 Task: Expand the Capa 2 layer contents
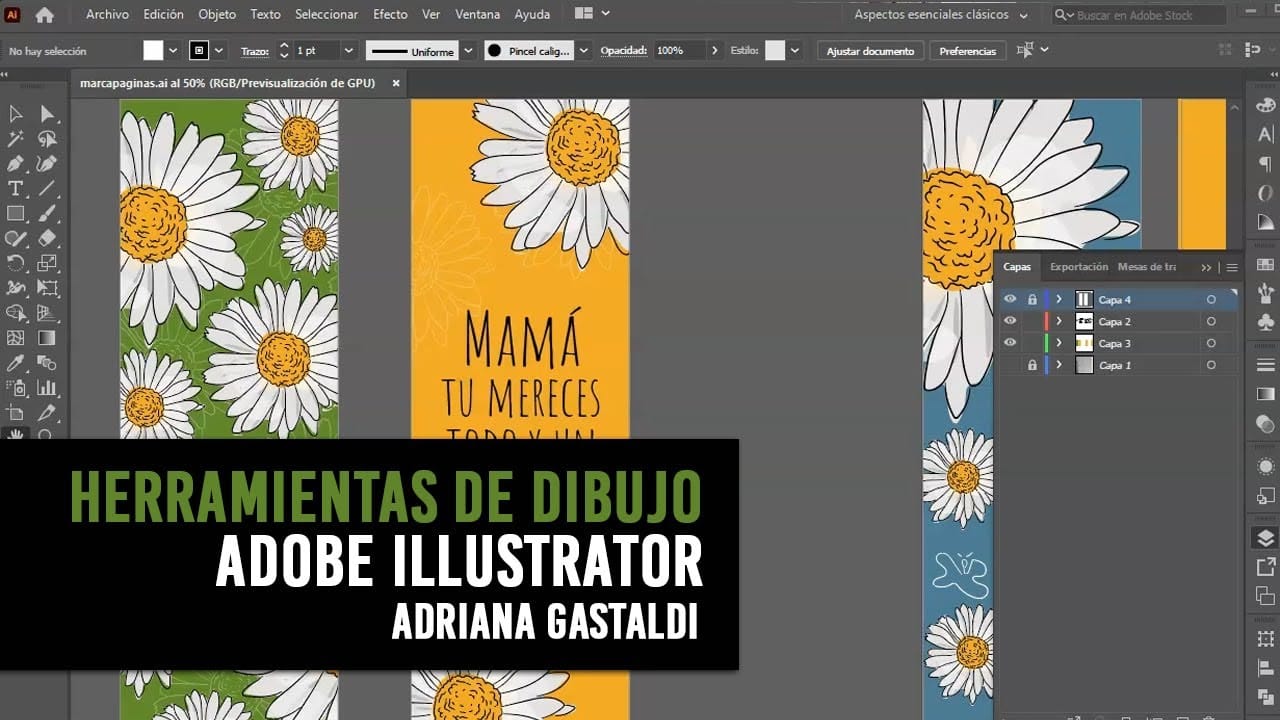(1059, 321)
